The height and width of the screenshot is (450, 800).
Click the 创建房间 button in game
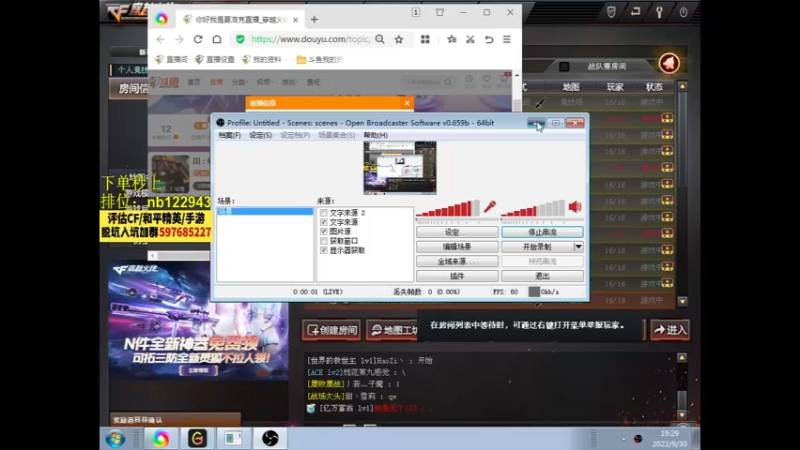(x=332, y=330)
